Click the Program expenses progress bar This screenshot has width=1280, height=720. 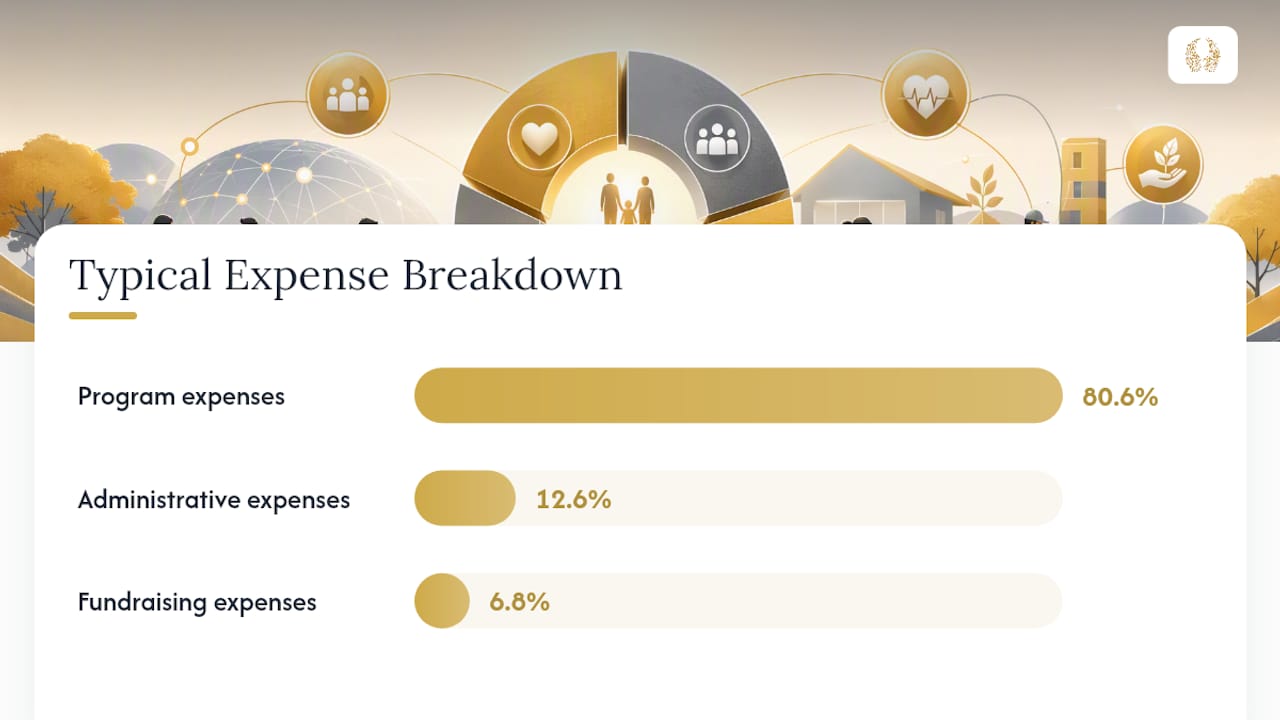(738, 395)
